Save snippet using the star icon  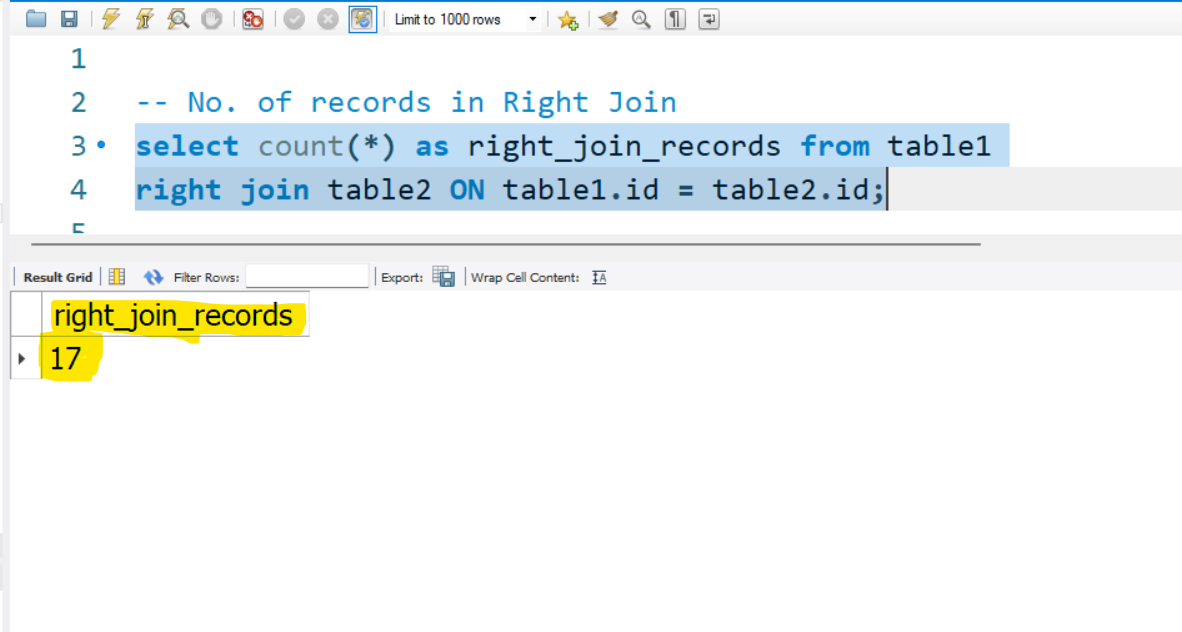coord(568,20)
